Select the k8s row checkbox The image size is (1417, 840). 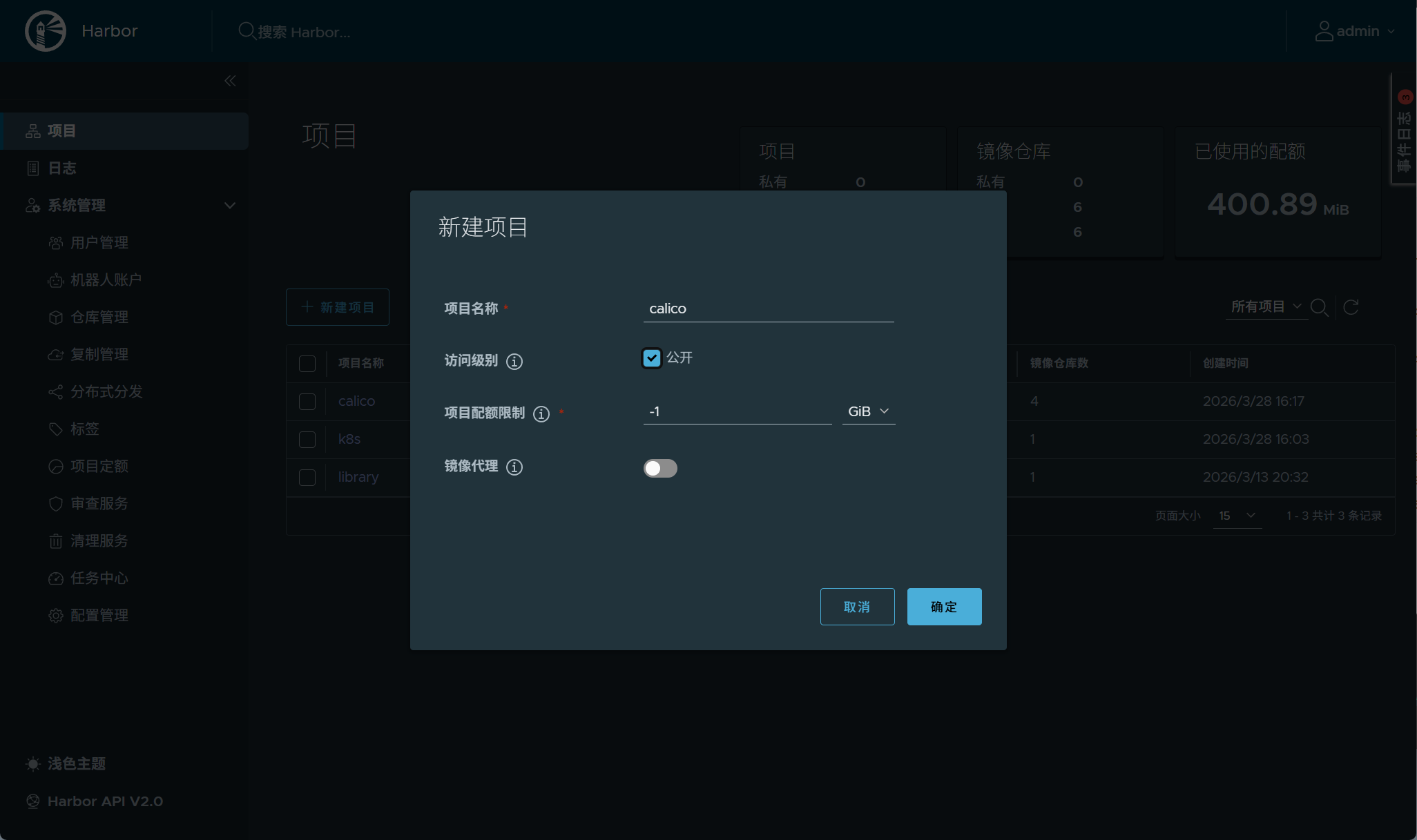coord(307,440)
